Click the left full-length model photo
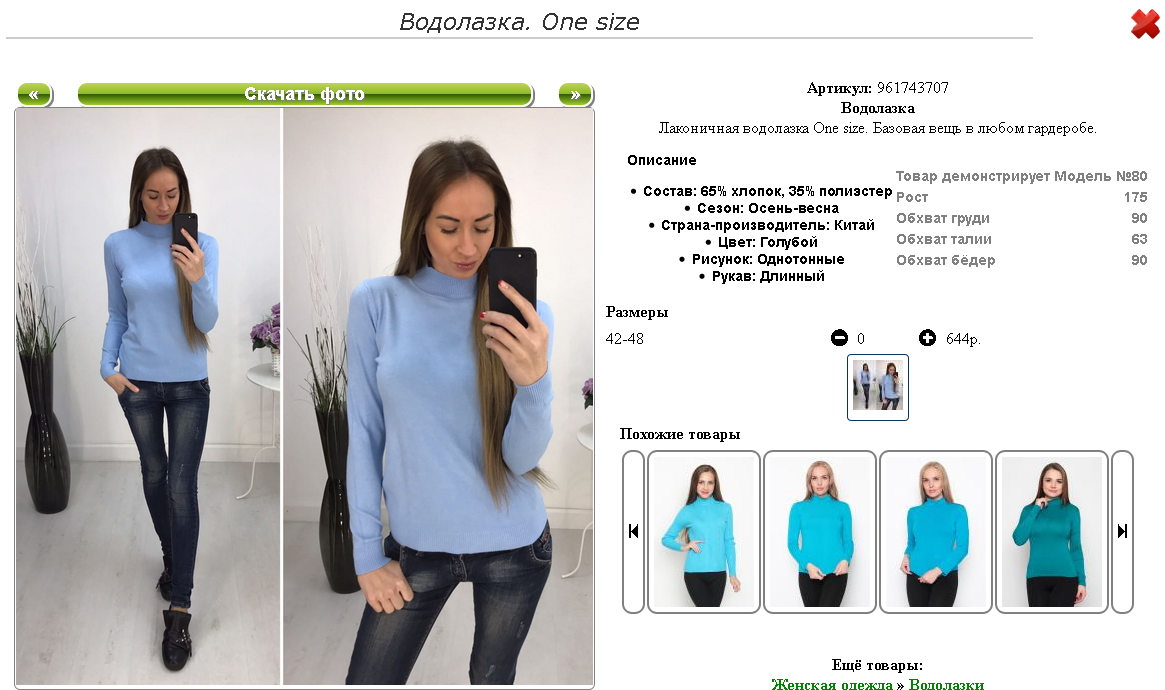 (149, 397)
